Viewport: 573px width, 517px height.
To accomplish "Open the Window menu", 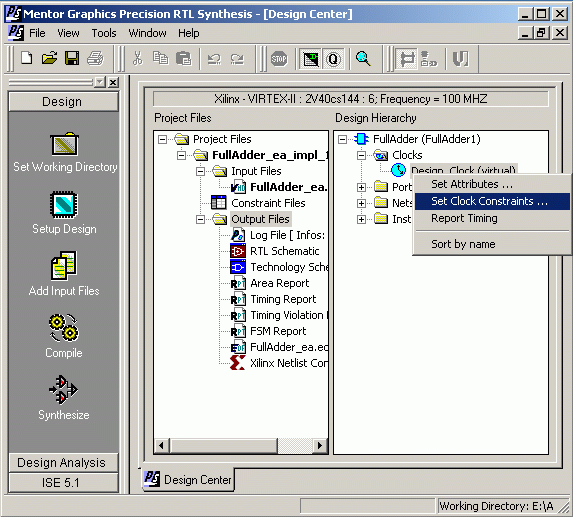I will (147, 33).
